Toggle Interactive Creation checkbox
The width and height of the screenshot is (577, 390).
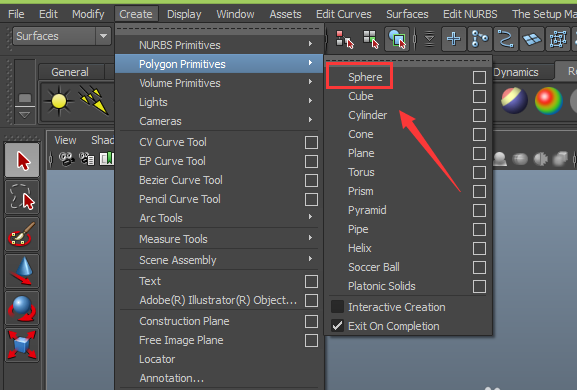(x=337, y=306)
